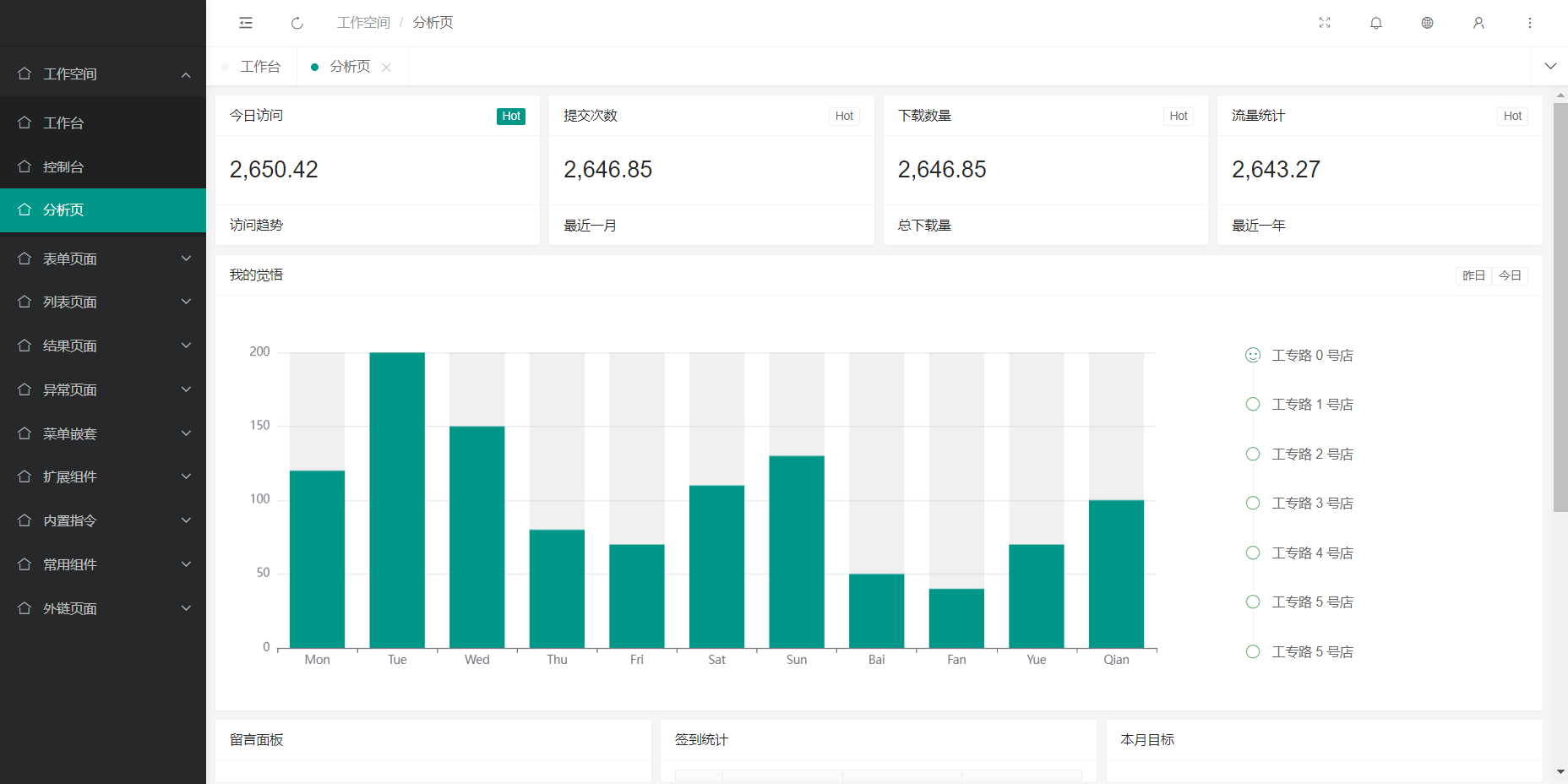Open the vertical three-dot more menu

coord(1530,23)
